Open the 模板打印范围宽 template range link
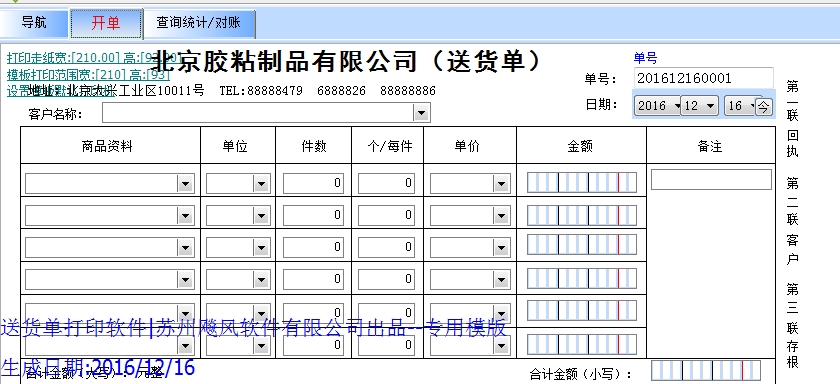The height and width of the screenshot is (384, 840). [88, 74]
